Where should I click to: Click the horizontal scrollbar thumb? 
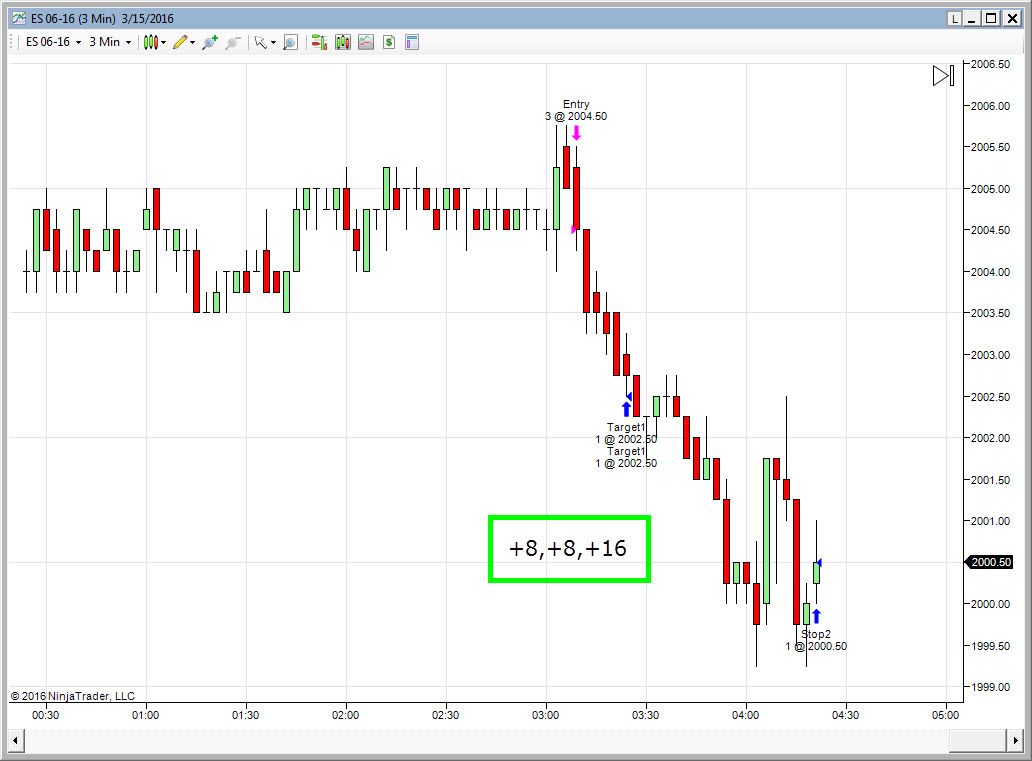click(977, 741)
